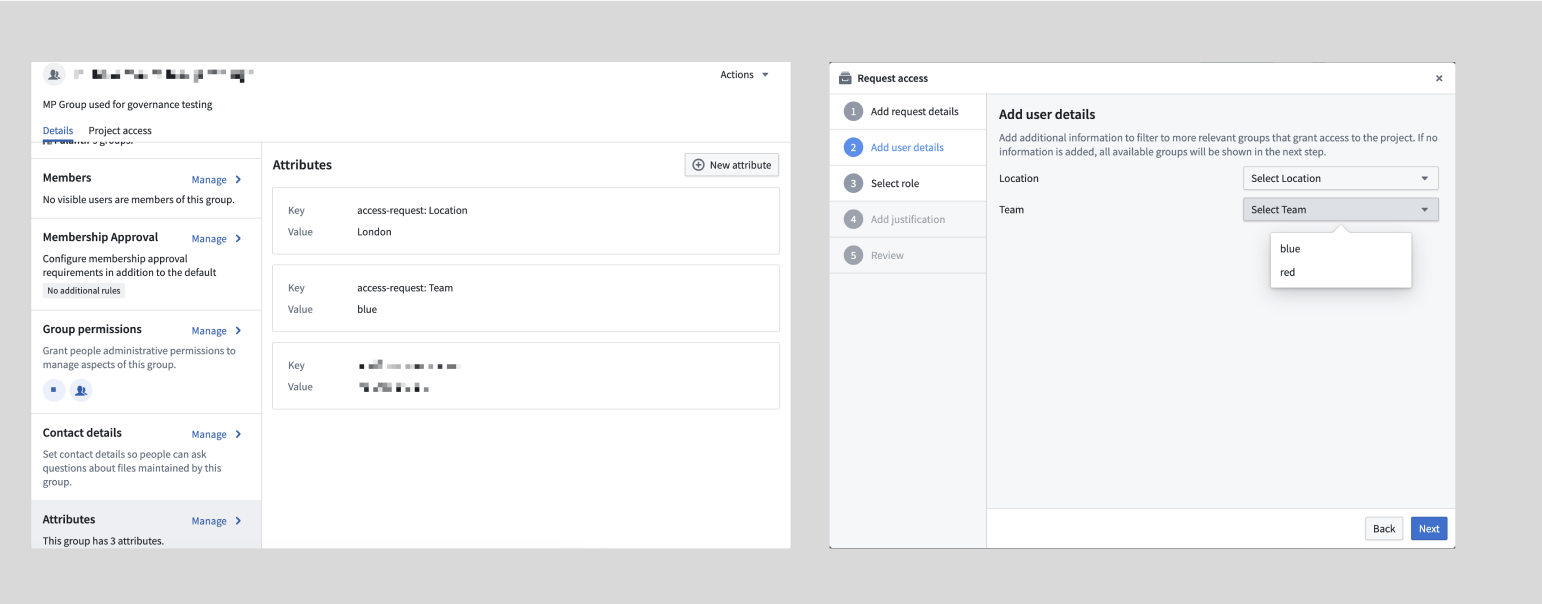Click the "This group has 3 attributes." text
This screenshot has height=604, width=1542.
pos(103,541)
